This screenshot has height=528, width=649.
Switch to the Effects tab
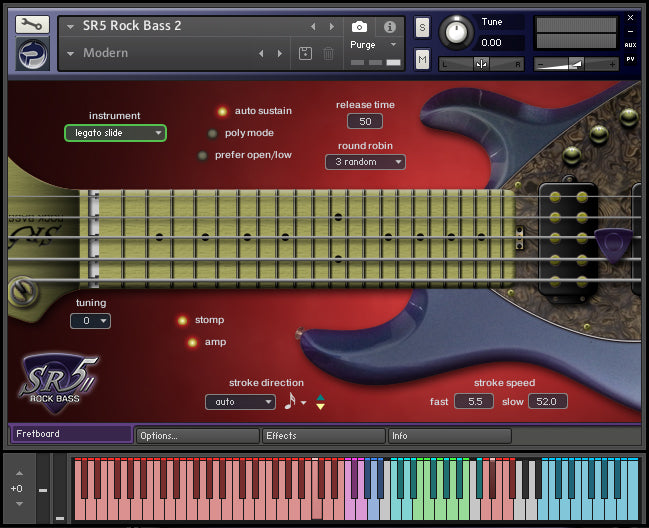[323, 436]
